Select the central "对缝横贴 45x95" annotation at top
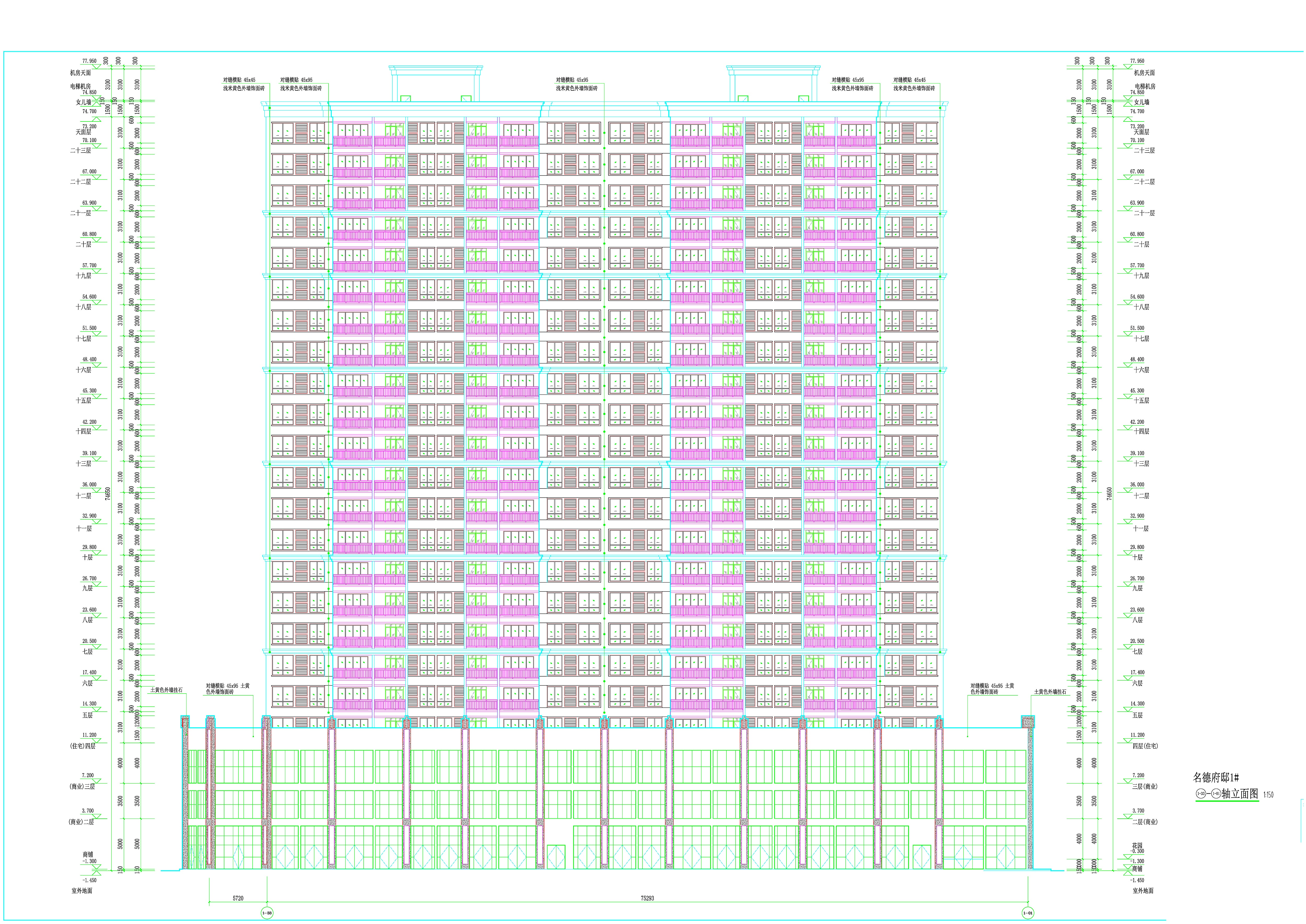The height and width of the screenshot is (924, 1306). pyautogui.click(x=572, y=80)
